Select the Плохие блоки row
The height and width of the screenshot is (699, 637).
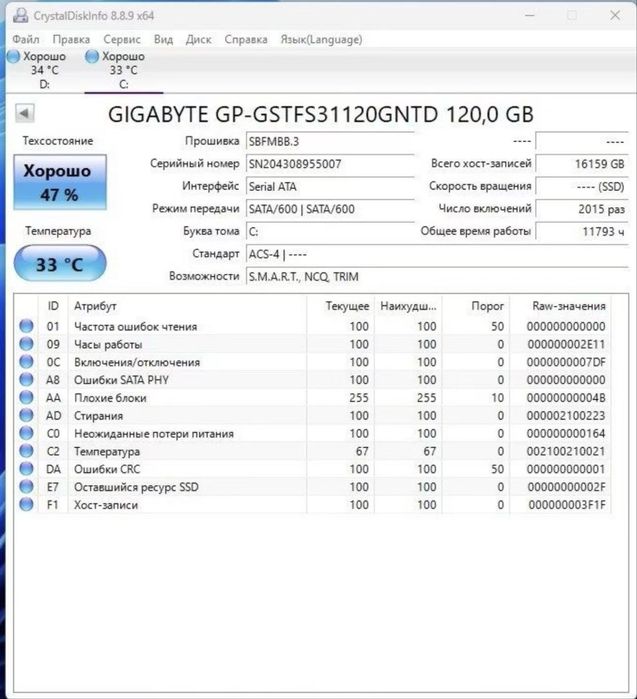(314, 397)
